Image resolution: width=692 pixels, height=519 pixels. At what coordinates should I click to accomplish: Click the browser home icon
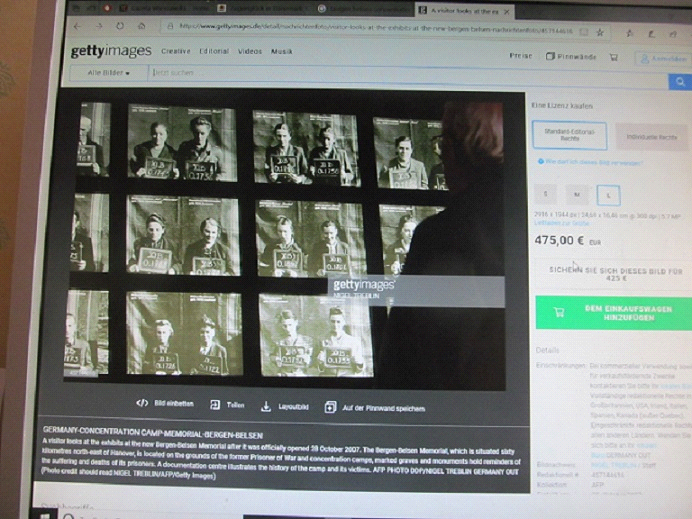[141, 26]
